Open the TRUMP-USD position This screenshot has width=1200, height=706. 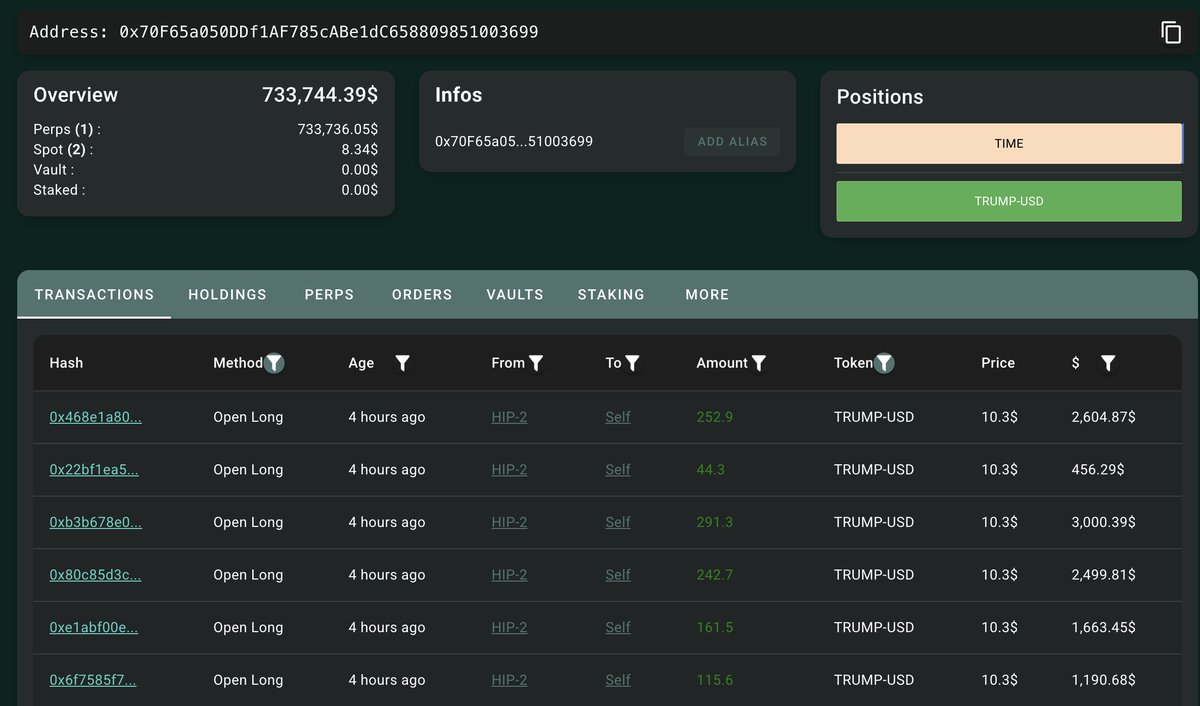coord(1009,201)
